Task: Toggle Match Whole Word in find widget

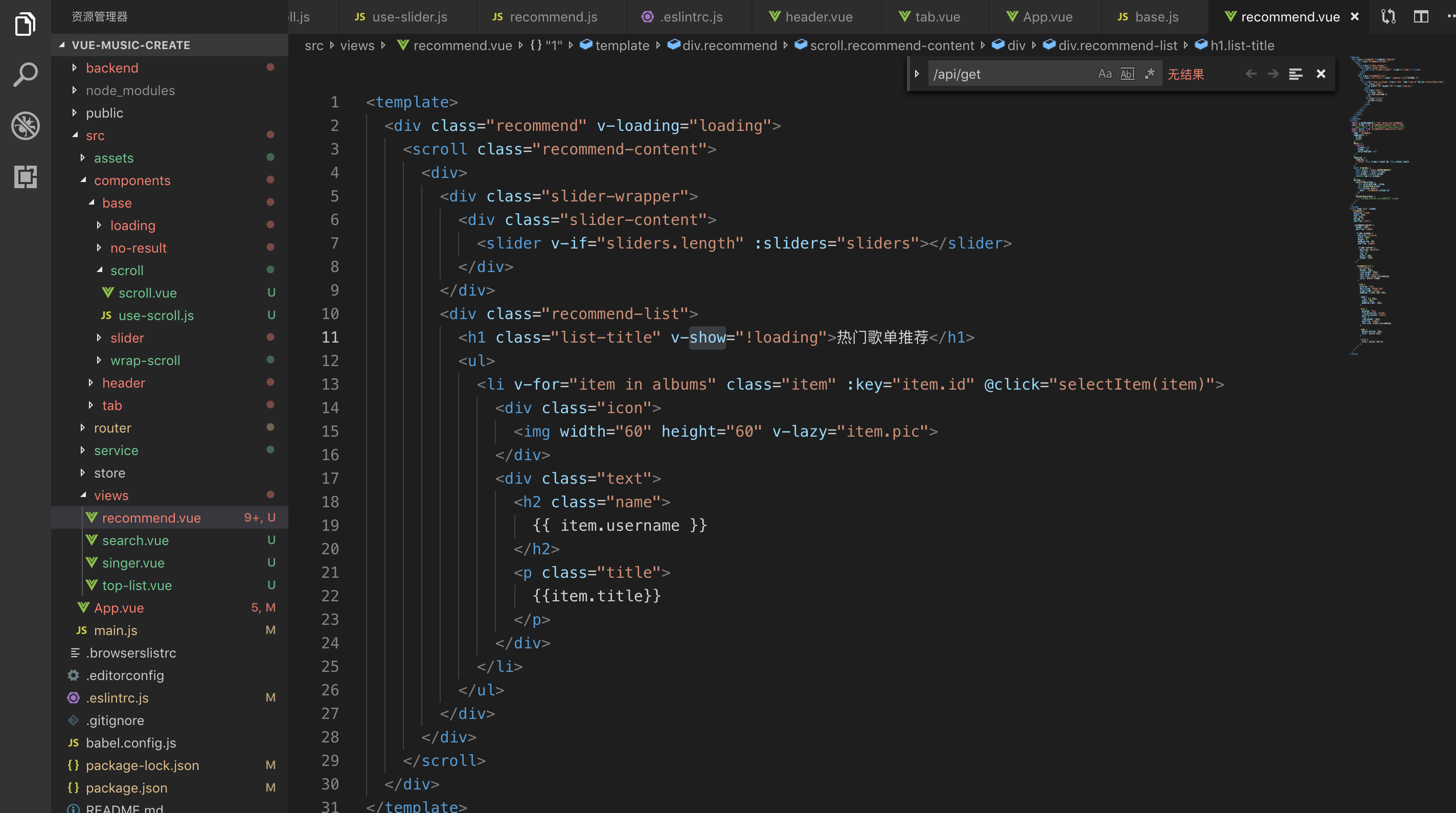Action: click(1127, 74)
